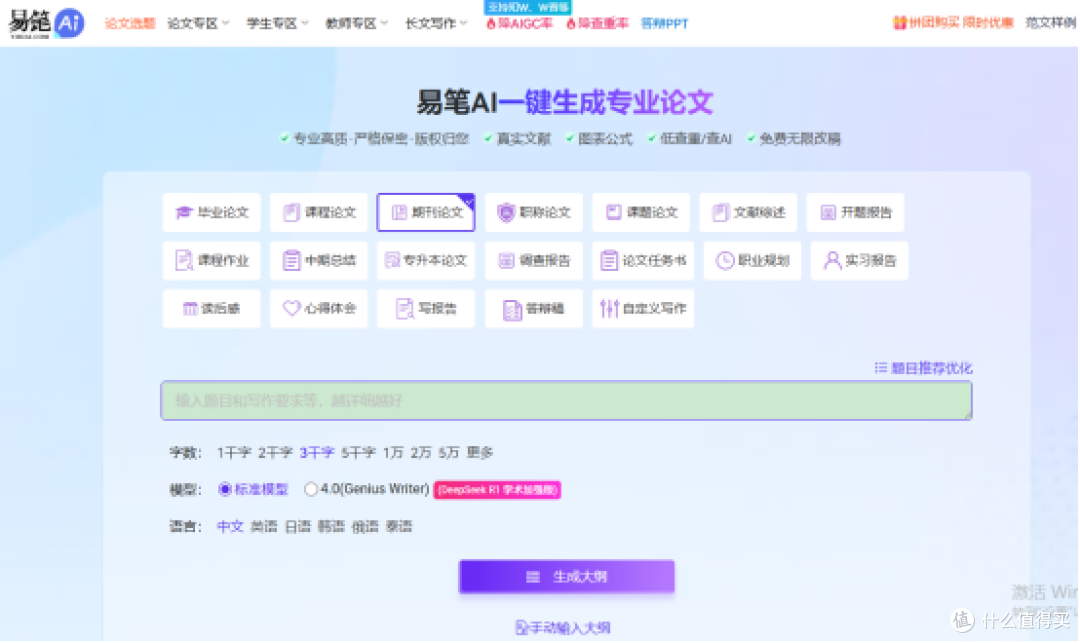The image size is (1080, 643).
Task: Select 英语 as output language
Action: click(264, 527)
